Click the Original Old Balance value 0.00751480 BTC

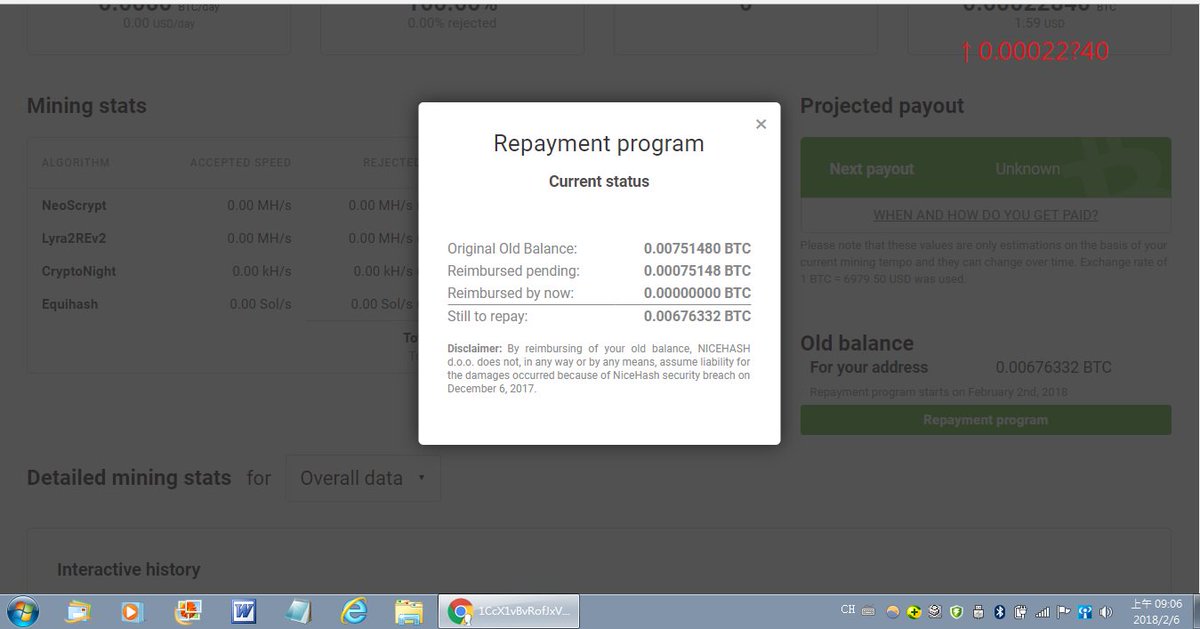(x=697, y=249)
